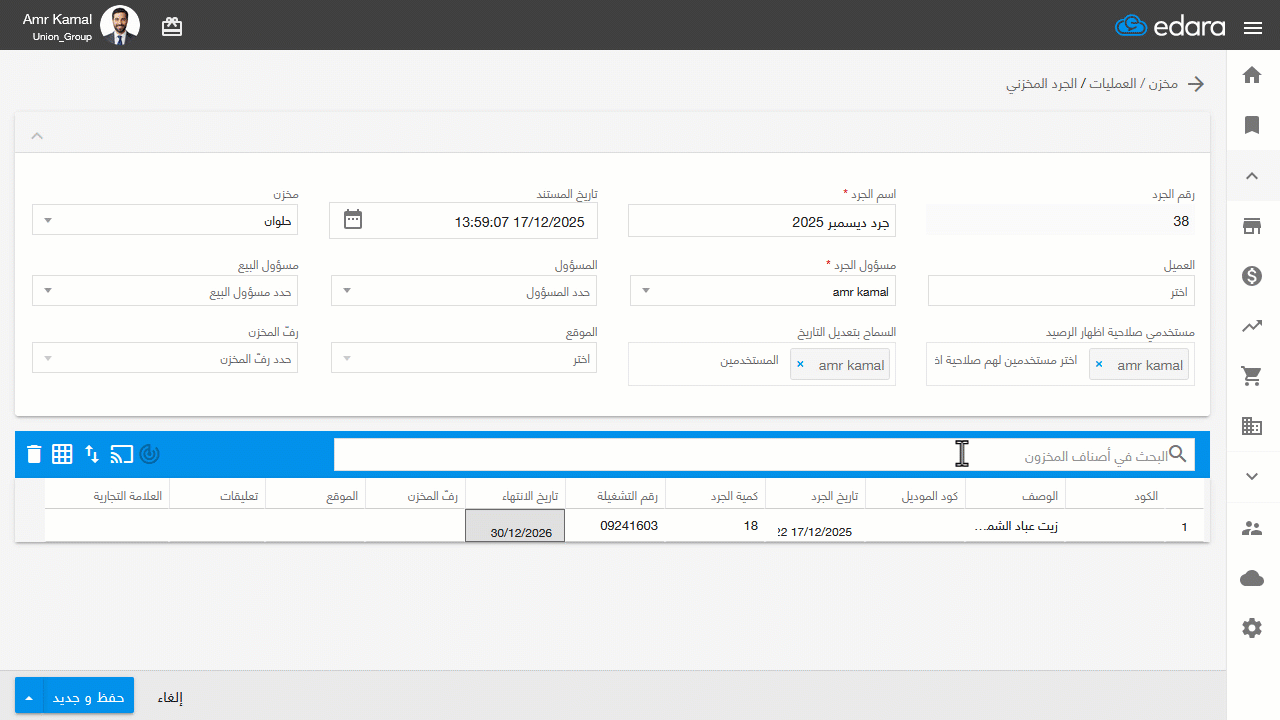Open the document date calendar icon
The height and width of the screenshot is (720, 1280).
(x=353, y=220)
